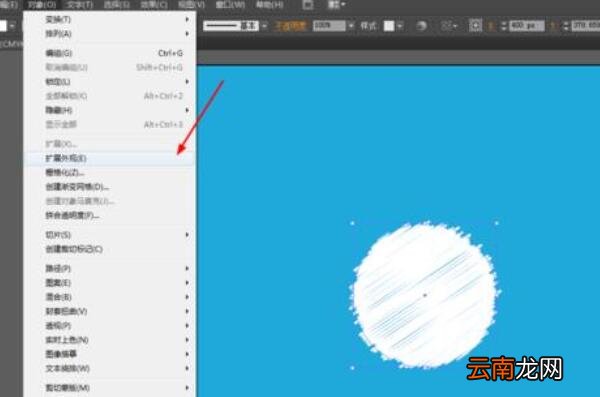The height and width of the screenshot is (397, 600).
Task: Open the opacity value dropdown arrow
Action: point(351,26)
